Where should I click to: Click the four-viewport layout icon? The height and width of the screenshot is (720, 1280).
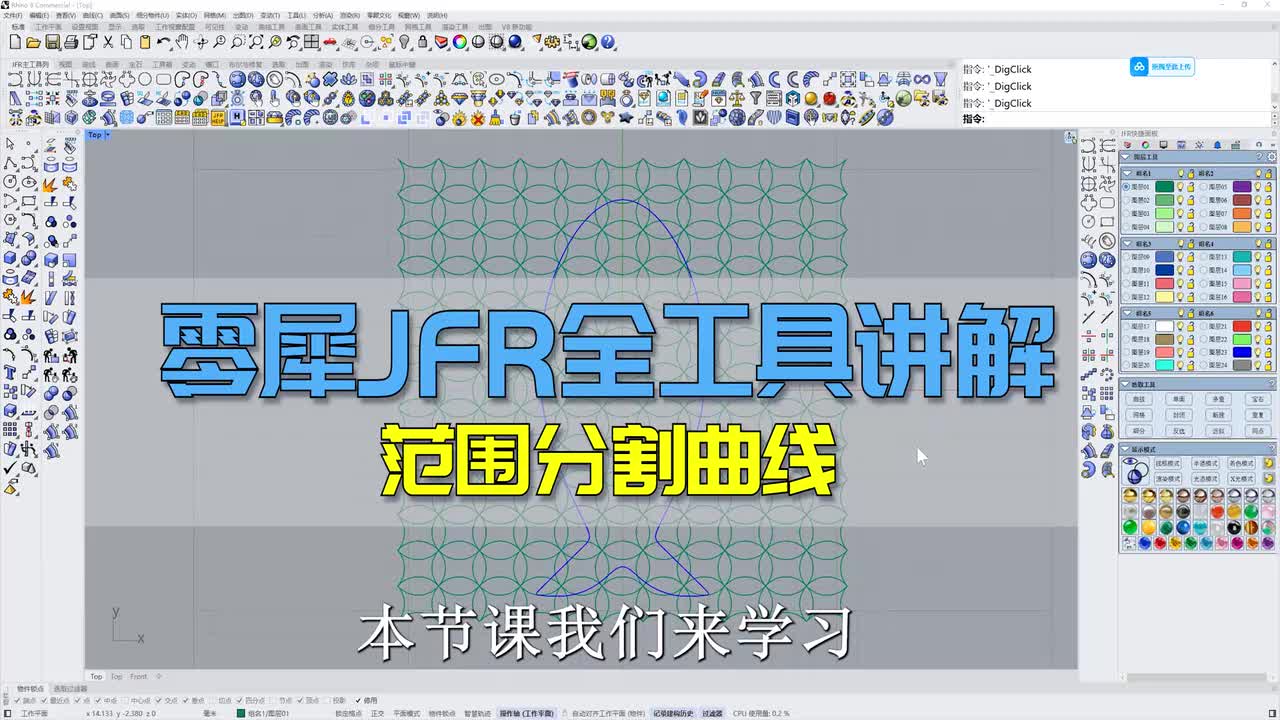pos(312,42)
